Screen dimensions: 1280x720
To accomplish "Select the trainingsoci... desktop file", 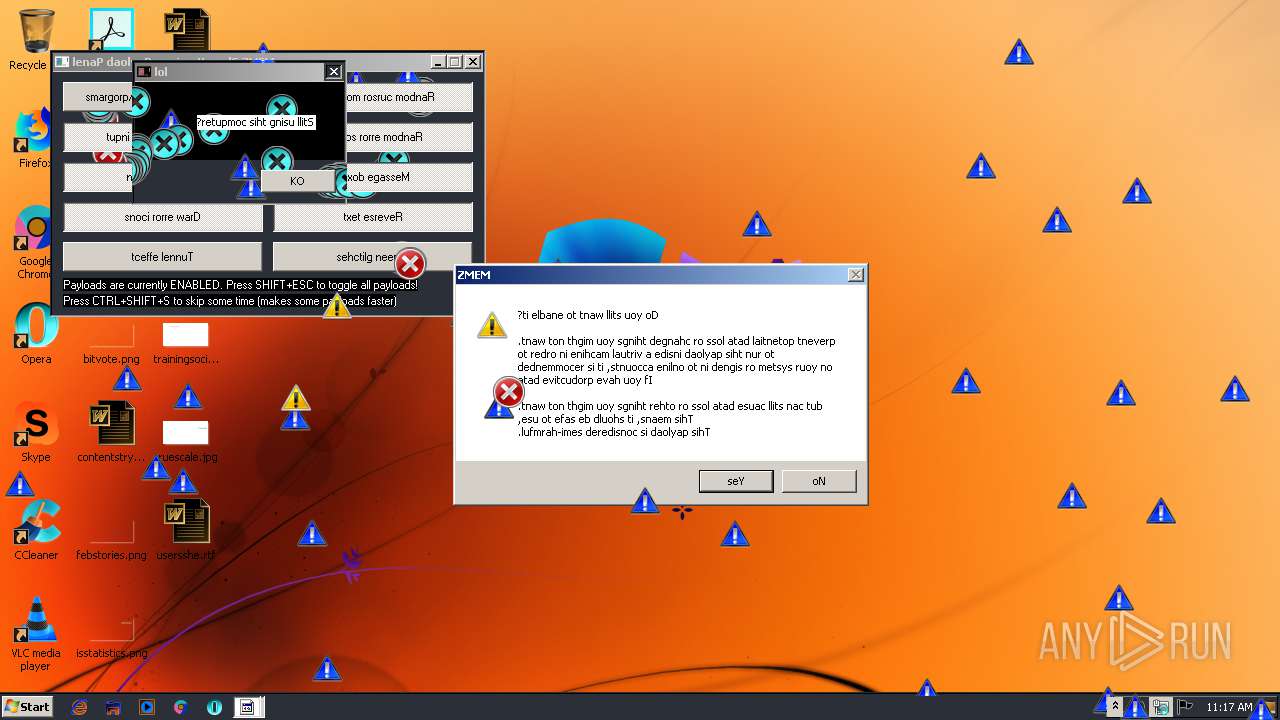I will (186, 343).
